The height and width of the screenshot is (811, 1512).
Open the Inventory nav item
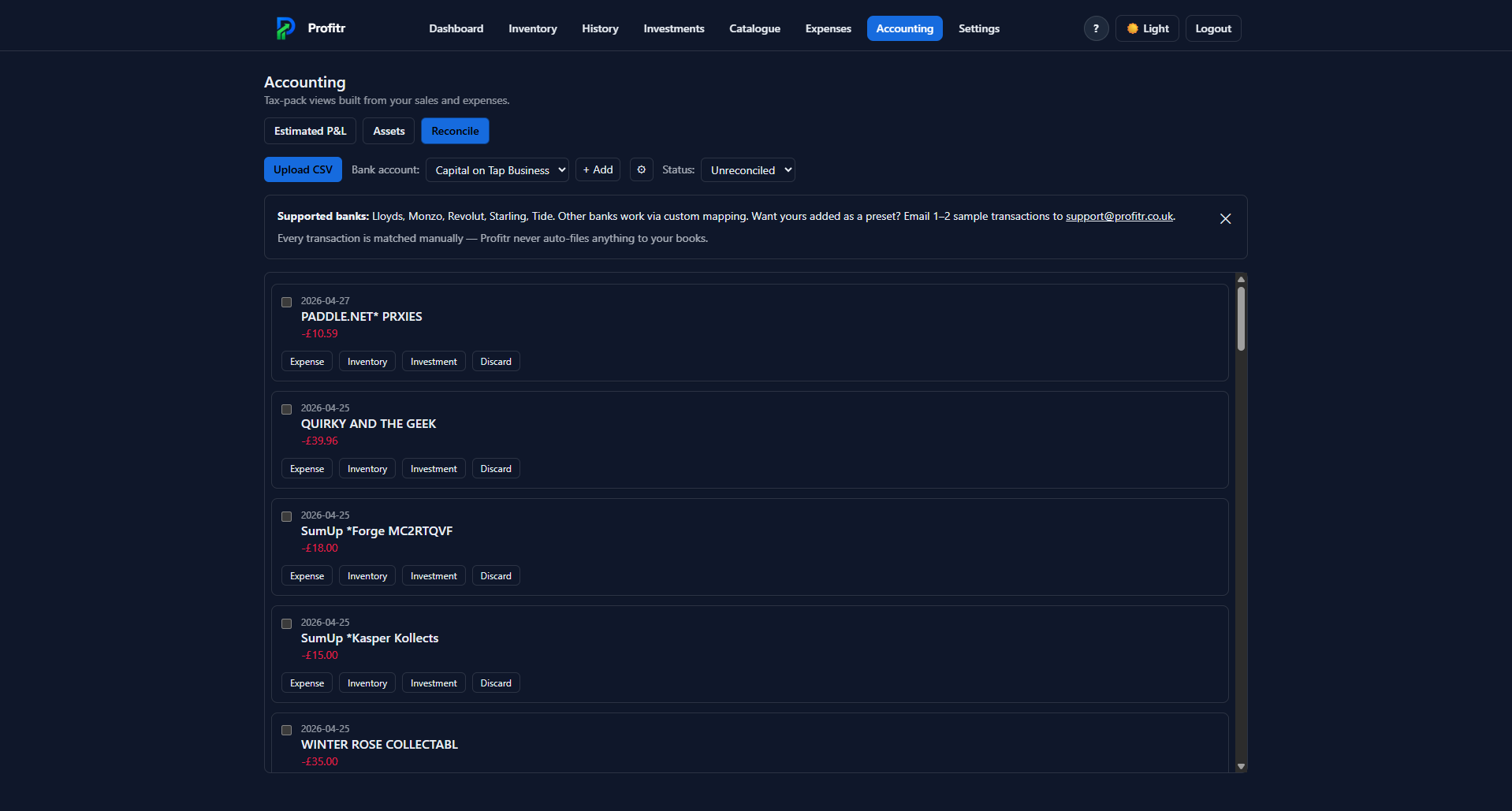pyautogui.click(x=533, y=28)
